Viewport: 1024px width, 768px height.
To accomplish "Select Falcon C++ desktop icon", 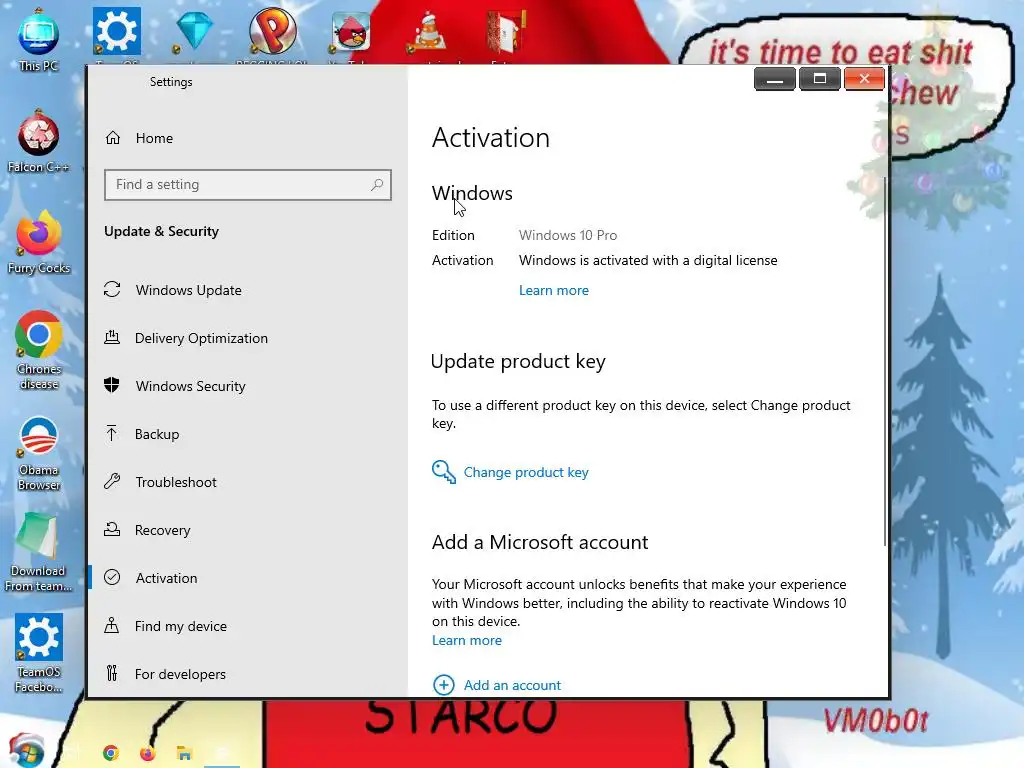I will click(x=39, y=142).
